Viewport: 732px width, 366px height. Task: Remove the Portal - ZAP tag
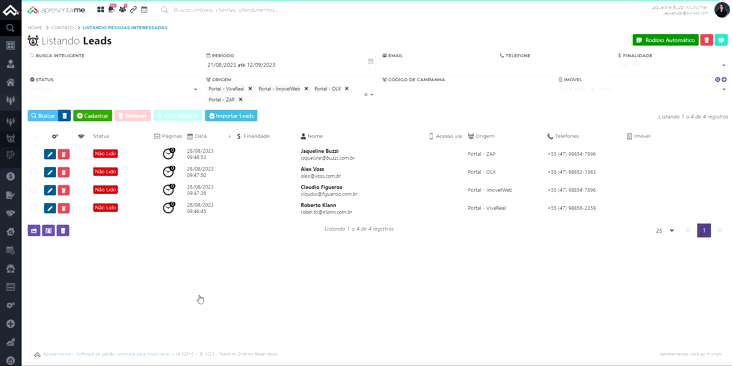point(240,99)
